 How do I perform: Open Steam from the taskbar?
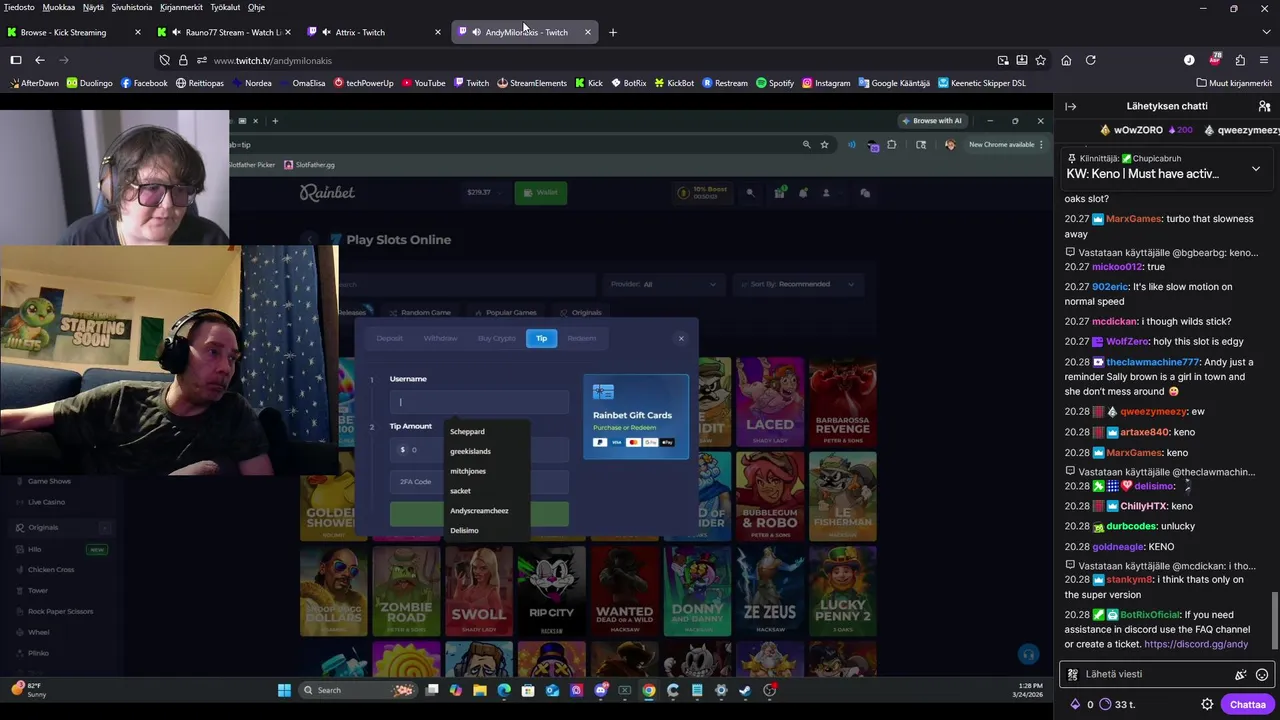click(745, 690)
